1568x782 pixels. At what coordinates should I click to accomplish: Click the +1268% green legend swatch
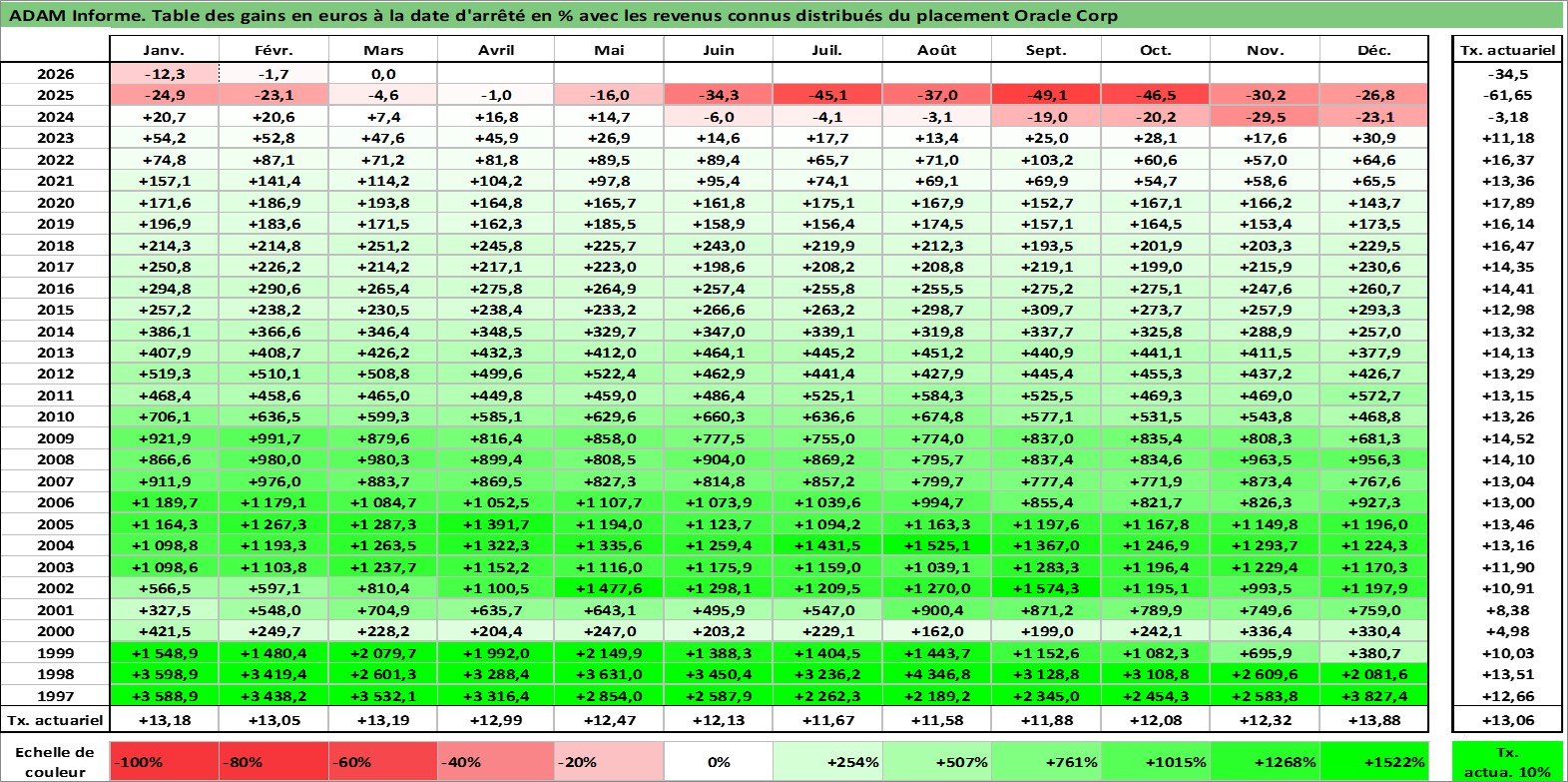click(1265, 761)
